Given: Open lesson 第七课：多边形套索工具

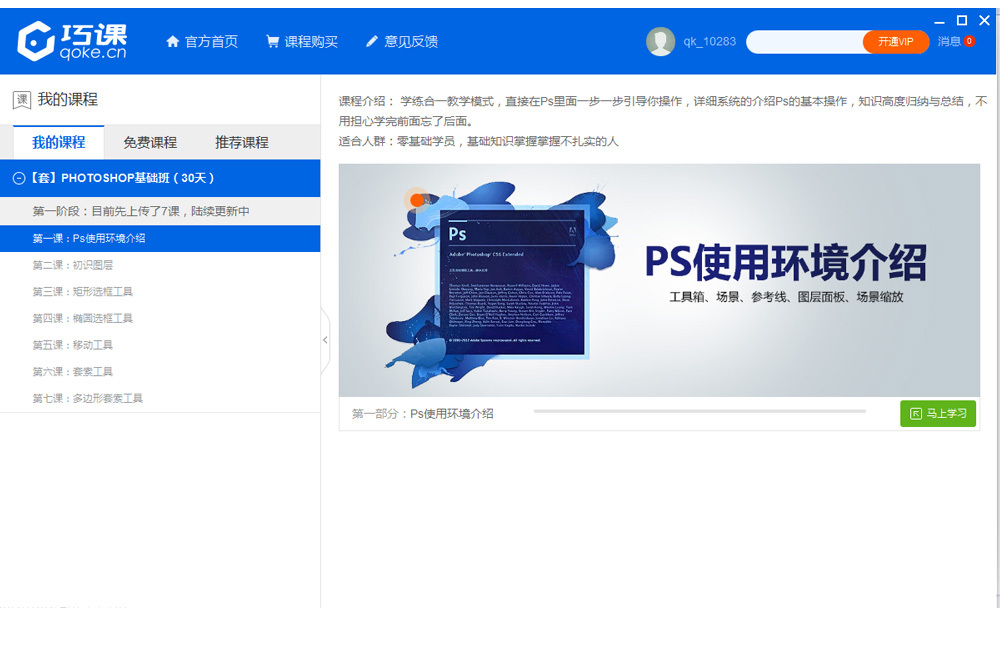Looking at the screenshot, I should pyautogui.click(x=88, y=398).
